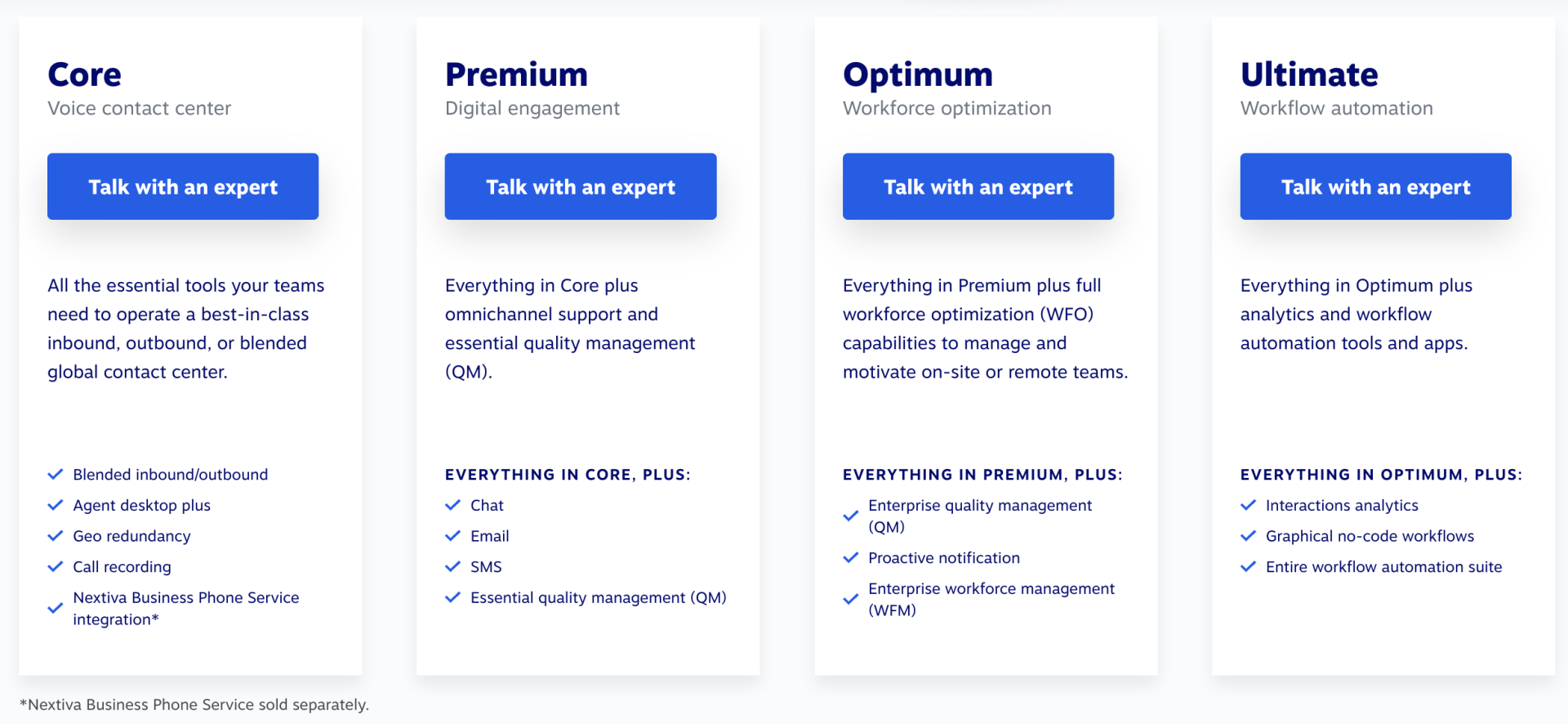Click the Optimum plan heading
Viewport: 1568px width, 724px height.
click(918, 74)
